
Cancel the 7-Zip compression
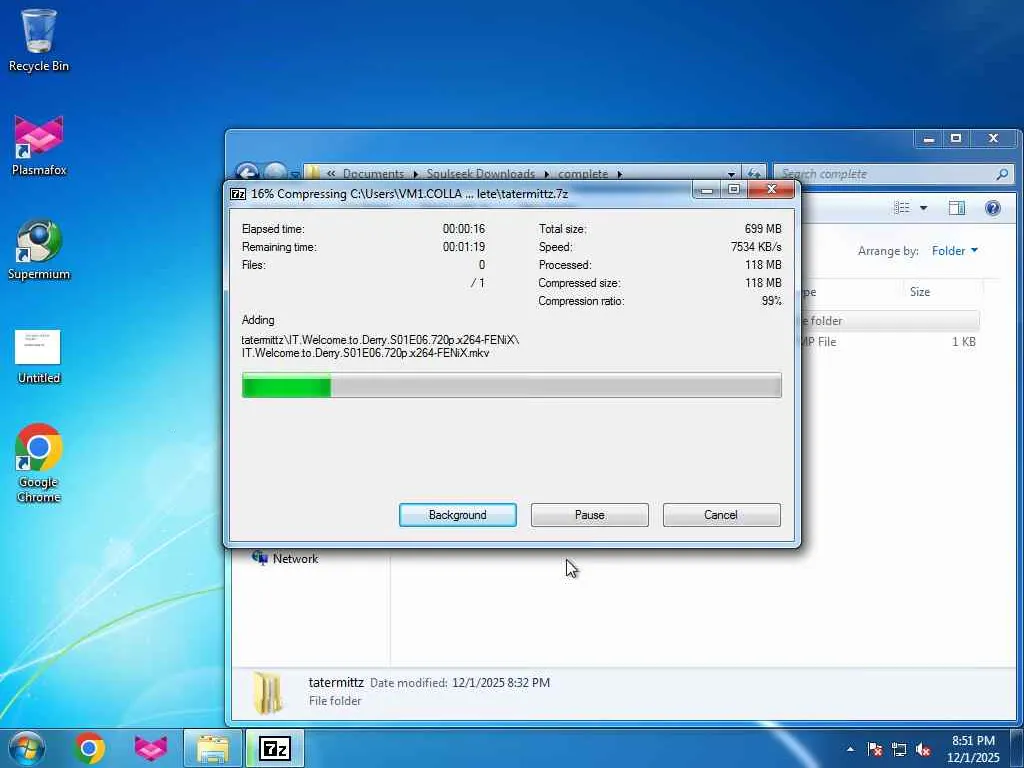721,515
